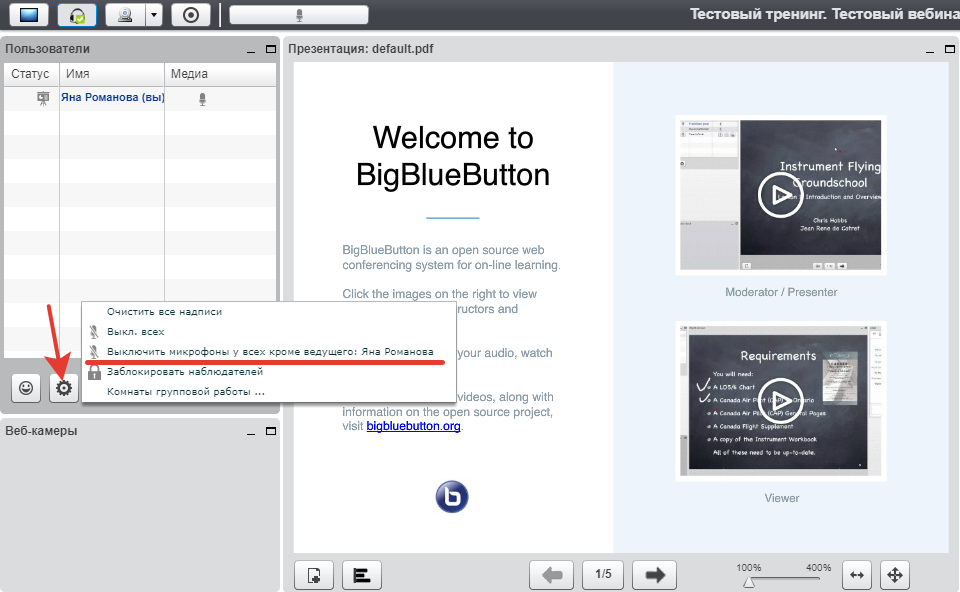Click the screen sharing monitor icon
The image size is (960, 592).
tap(29, 15)
